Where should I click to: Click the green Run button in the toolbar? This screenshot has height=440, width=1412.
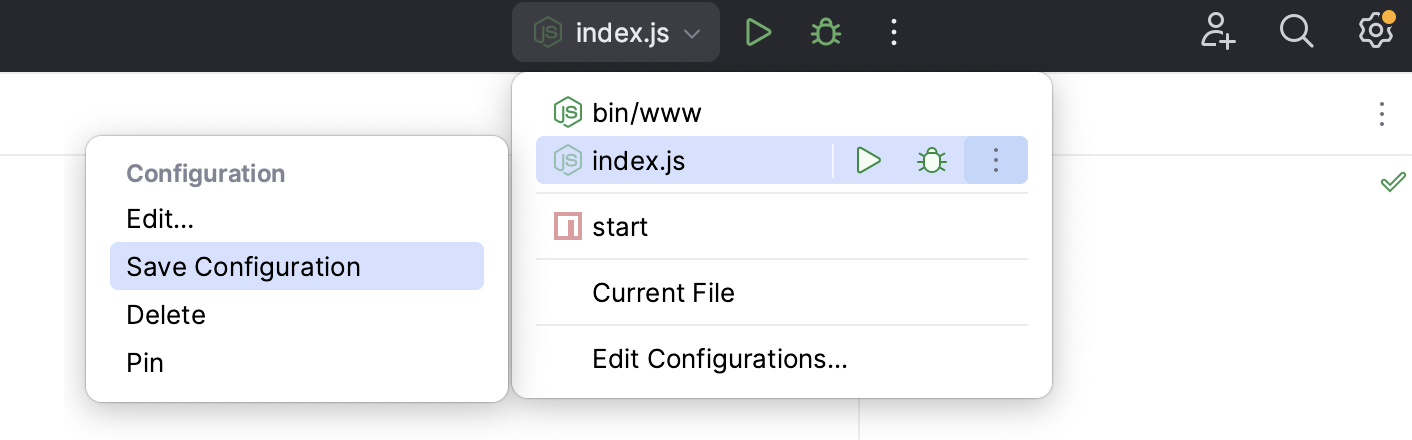pos(758,33)
